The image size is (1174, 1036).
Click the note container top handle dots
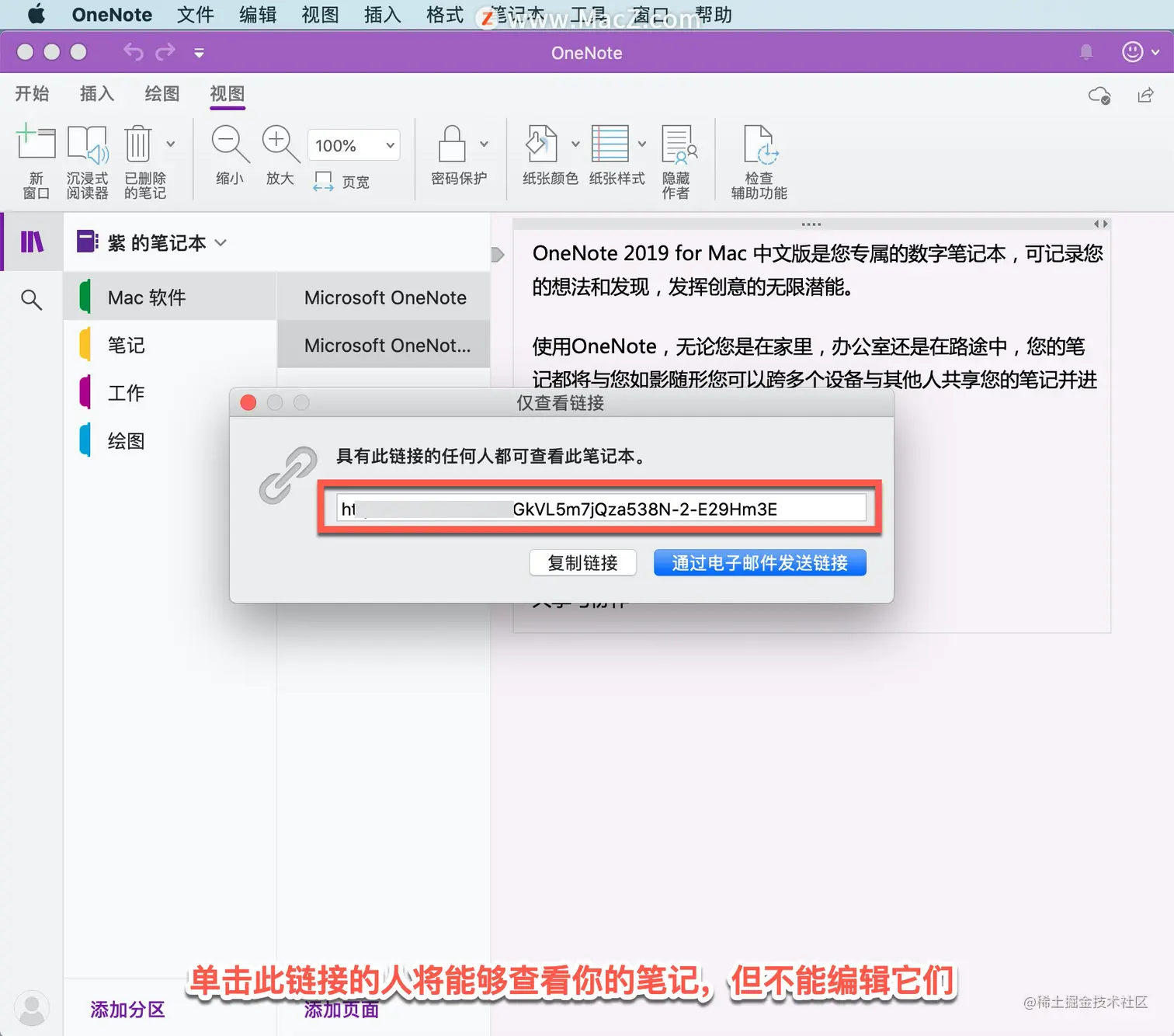tap(811, 224)
